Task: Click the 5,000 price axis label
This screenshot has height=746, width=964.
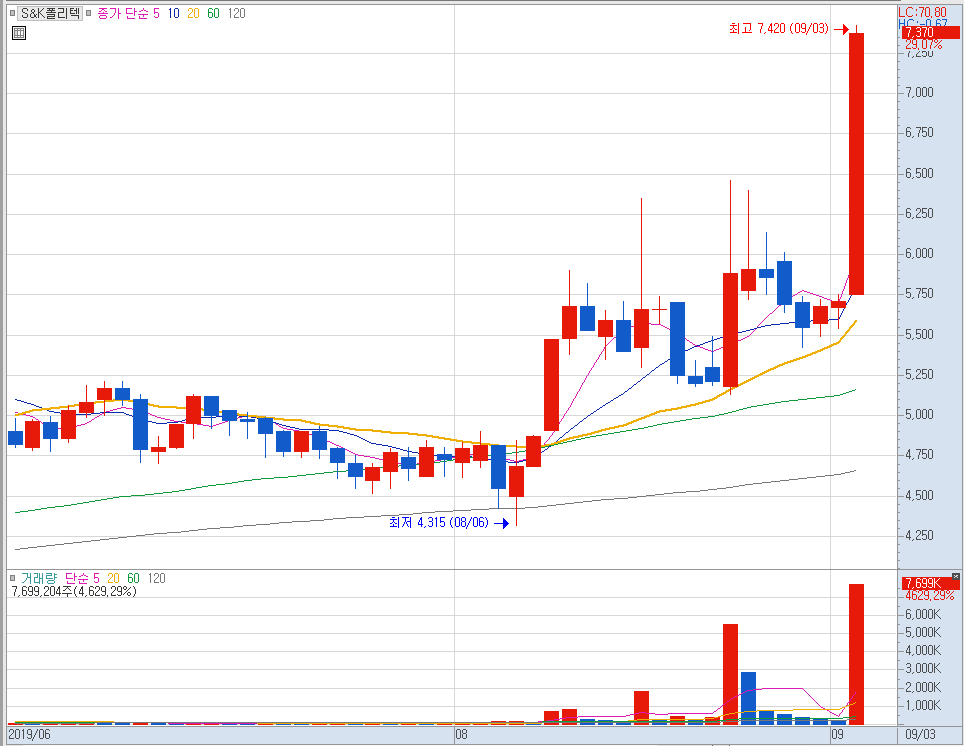Action: [x=919, y=415]
